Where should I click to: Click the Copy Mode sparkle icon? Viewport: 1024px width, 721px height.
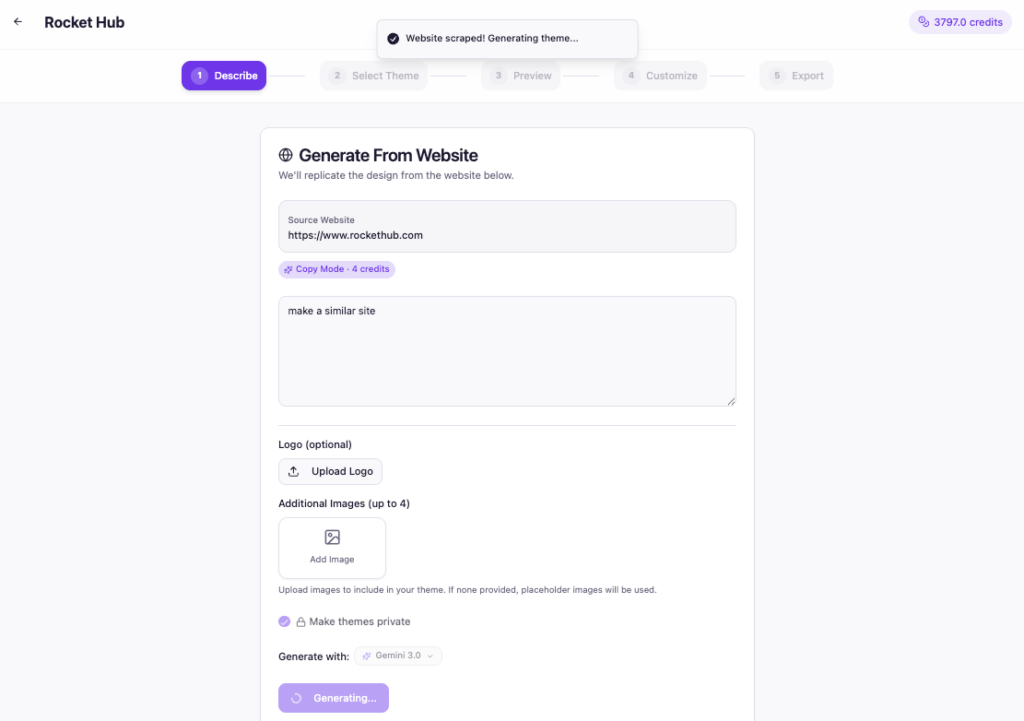(288, 270)
